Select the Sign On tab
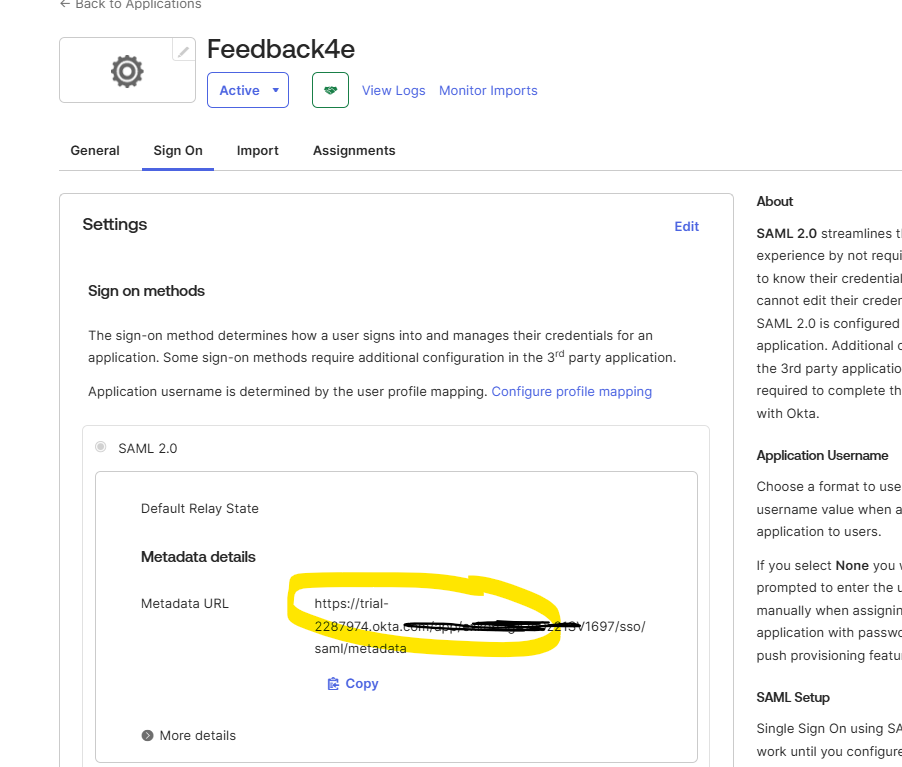This screenshot has height=767, width=902. tap(178, 150)
